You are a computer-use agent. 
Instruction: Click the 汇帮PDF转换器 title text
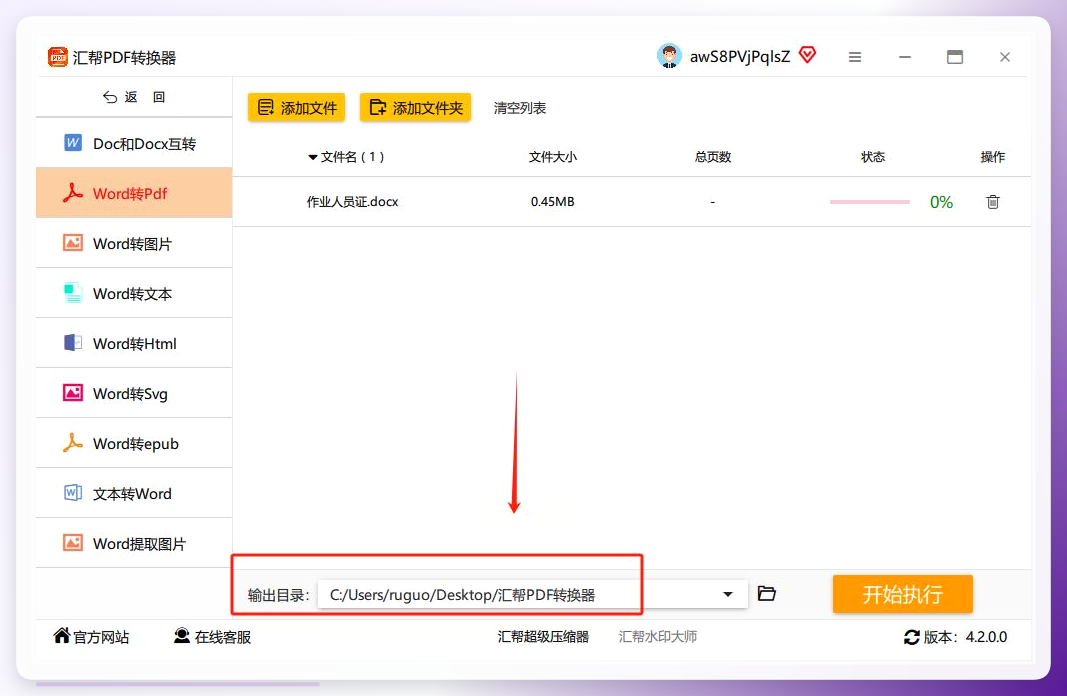click(x=125, y=58)
